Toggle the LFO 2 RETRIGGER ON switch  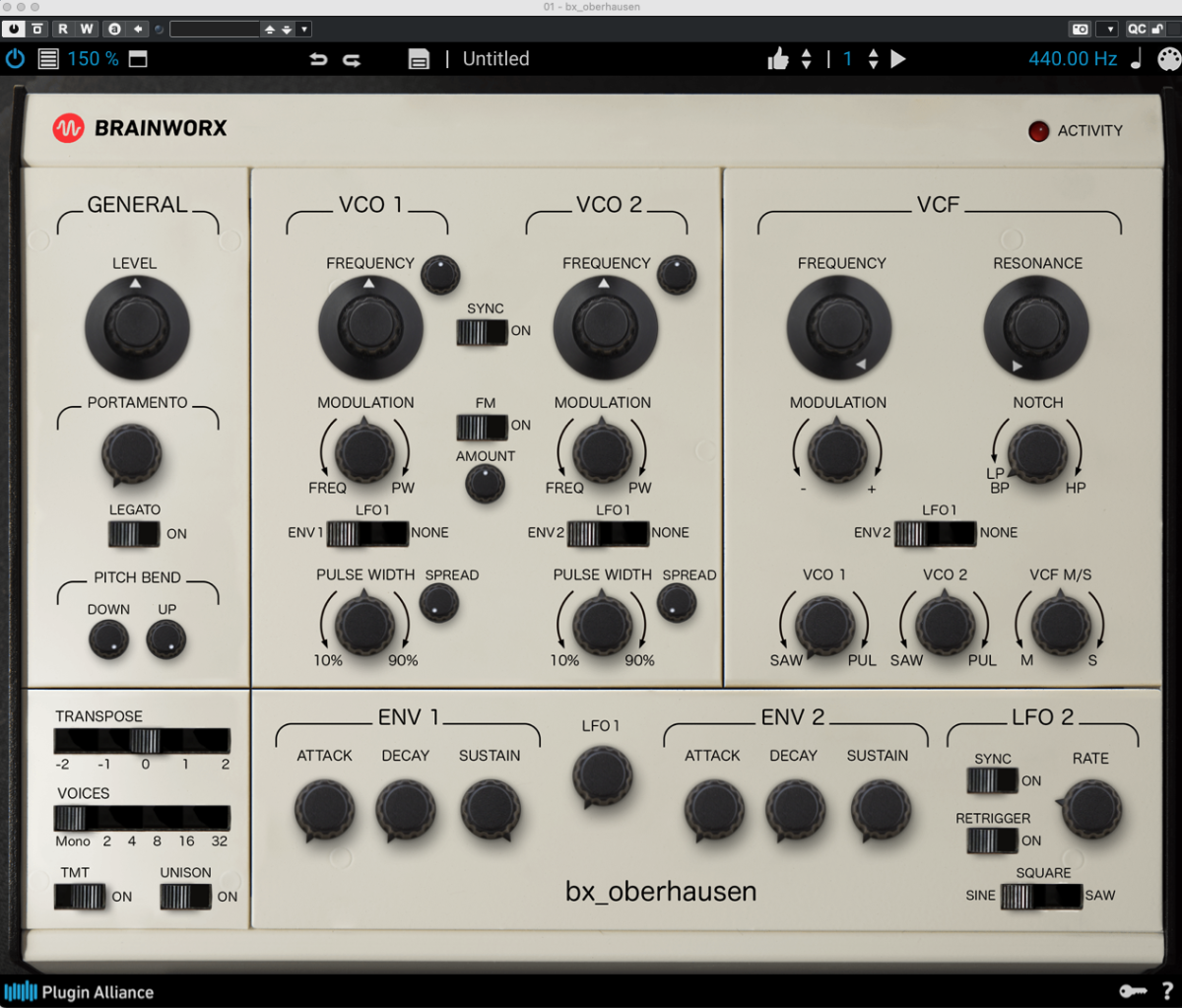pos(993,840)
